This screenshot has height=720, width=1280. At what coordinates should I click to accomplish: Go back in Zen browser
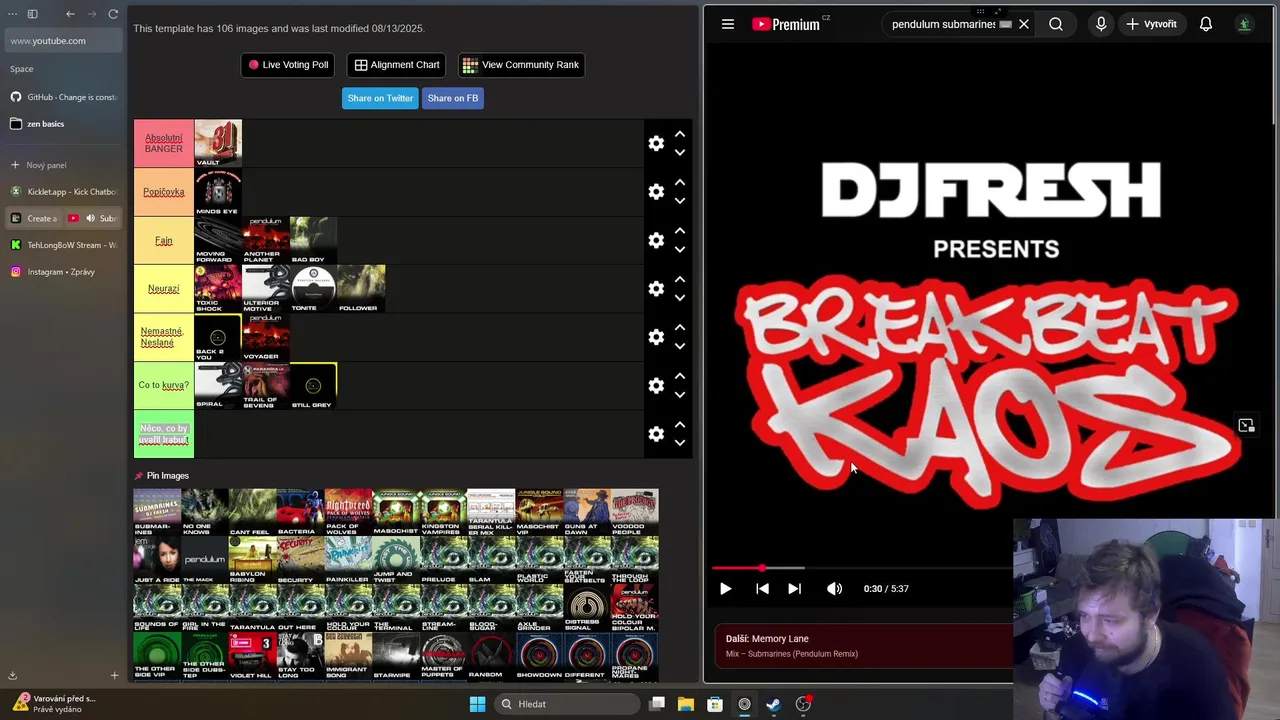click(x=70, y=14)
